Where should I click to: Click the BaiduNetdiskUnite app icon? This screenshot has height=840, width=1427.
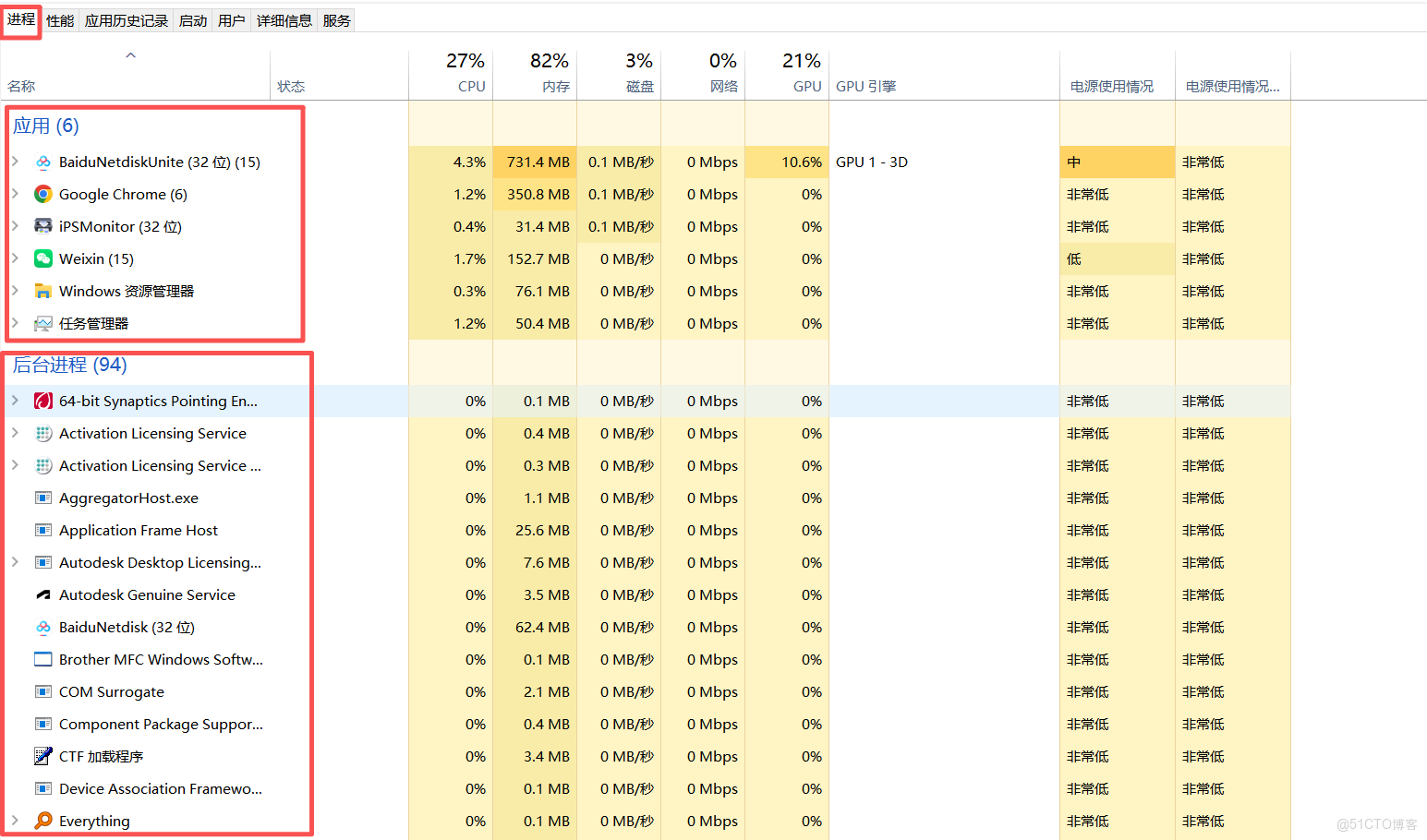[42, 162]
